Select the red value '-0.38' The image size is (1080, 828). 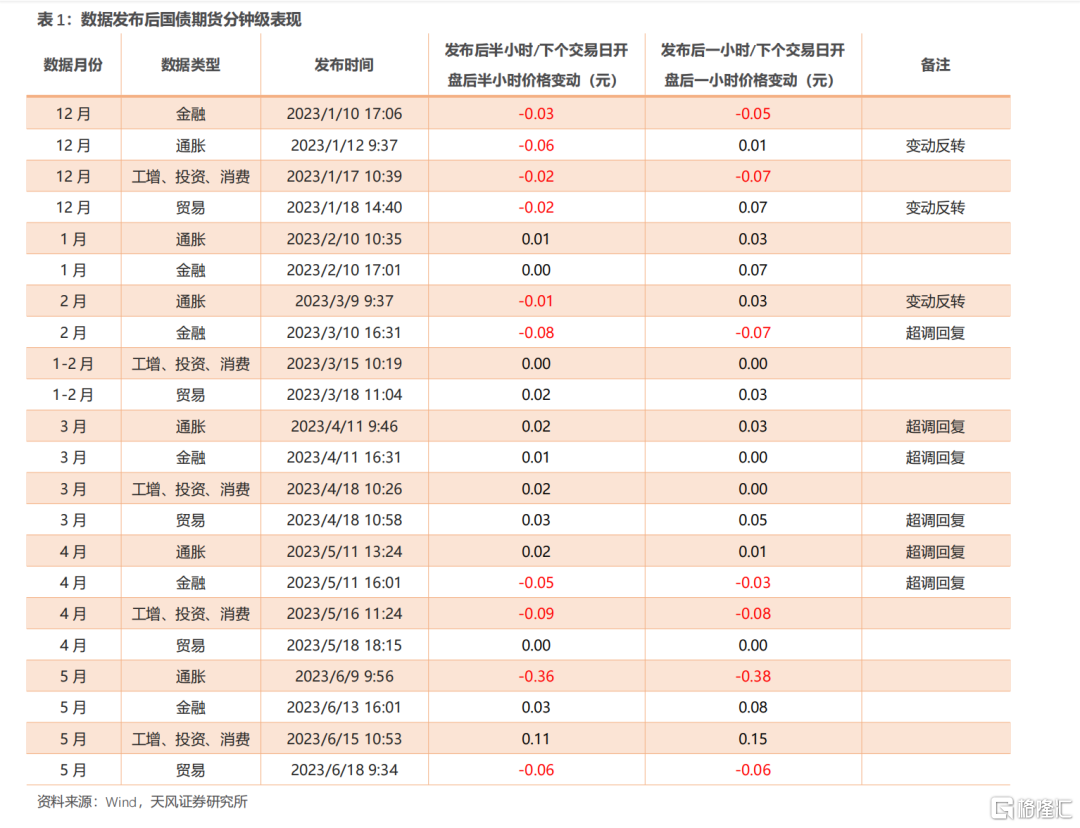point(752,676)
